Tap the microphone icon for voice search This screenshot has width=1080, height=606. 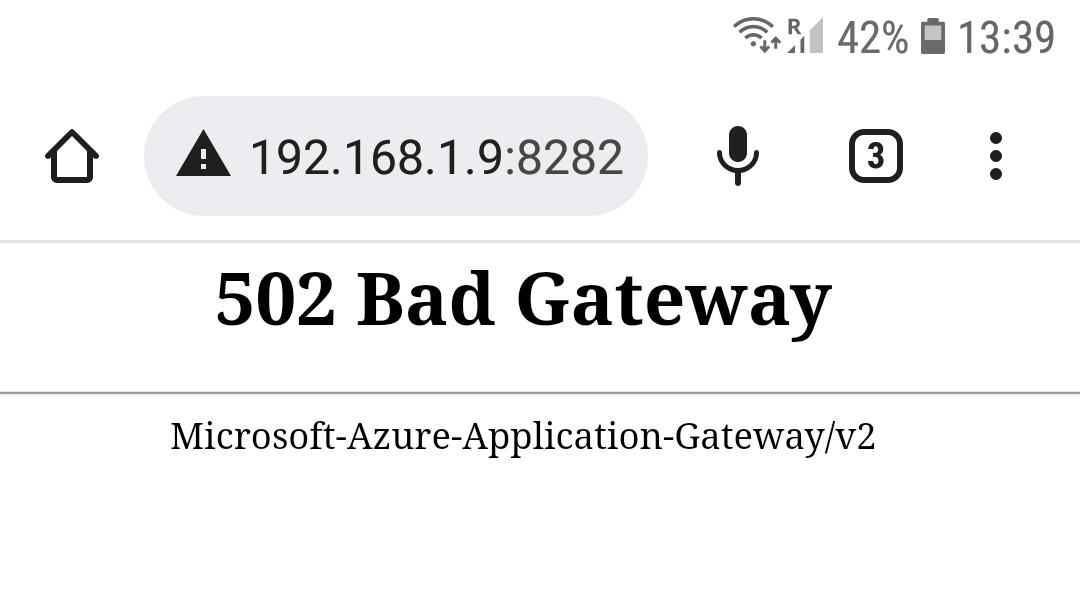click(737, 156)
